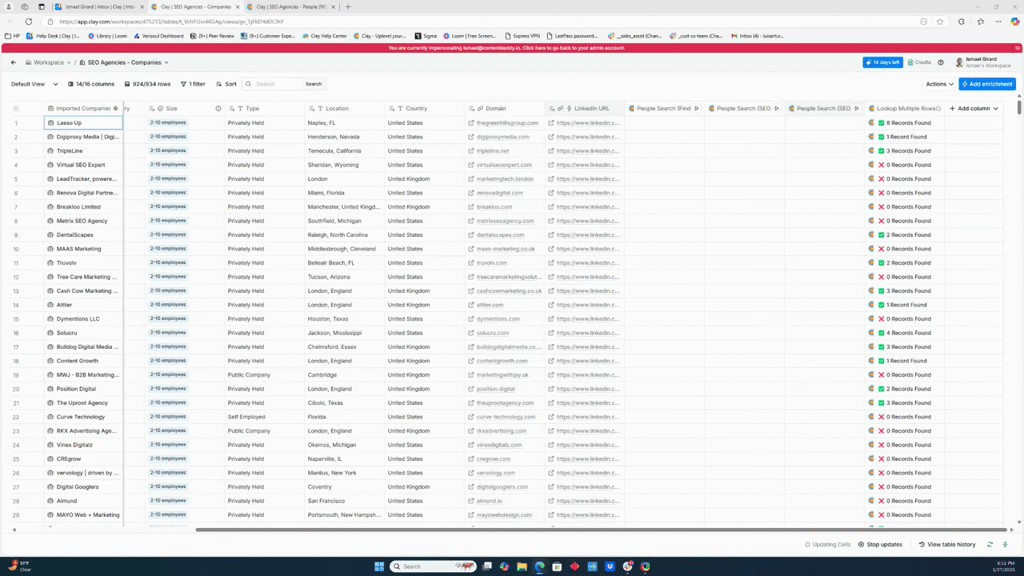
Task: Click the Stop updates button
Action: [x=880, y=544]
